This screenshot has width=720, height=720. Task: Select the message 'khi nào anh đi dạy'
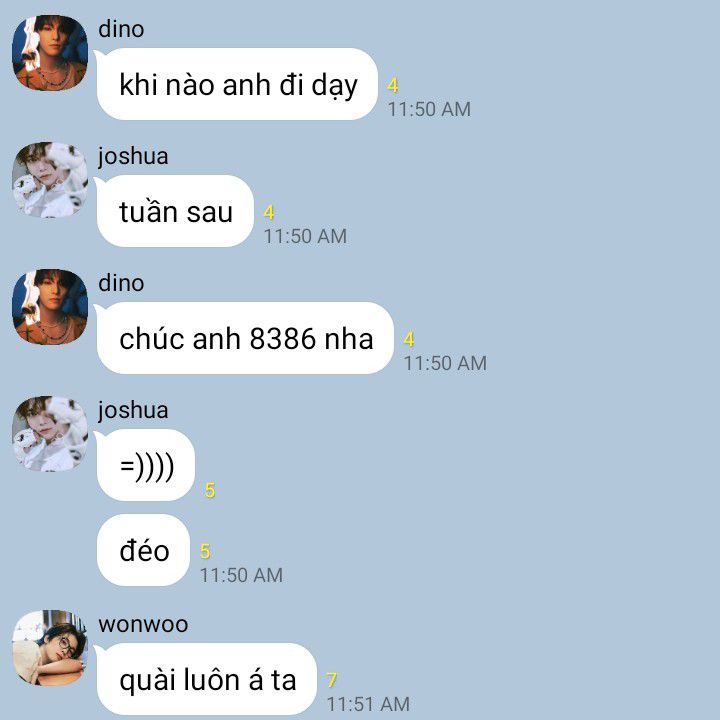pos(237,84)
